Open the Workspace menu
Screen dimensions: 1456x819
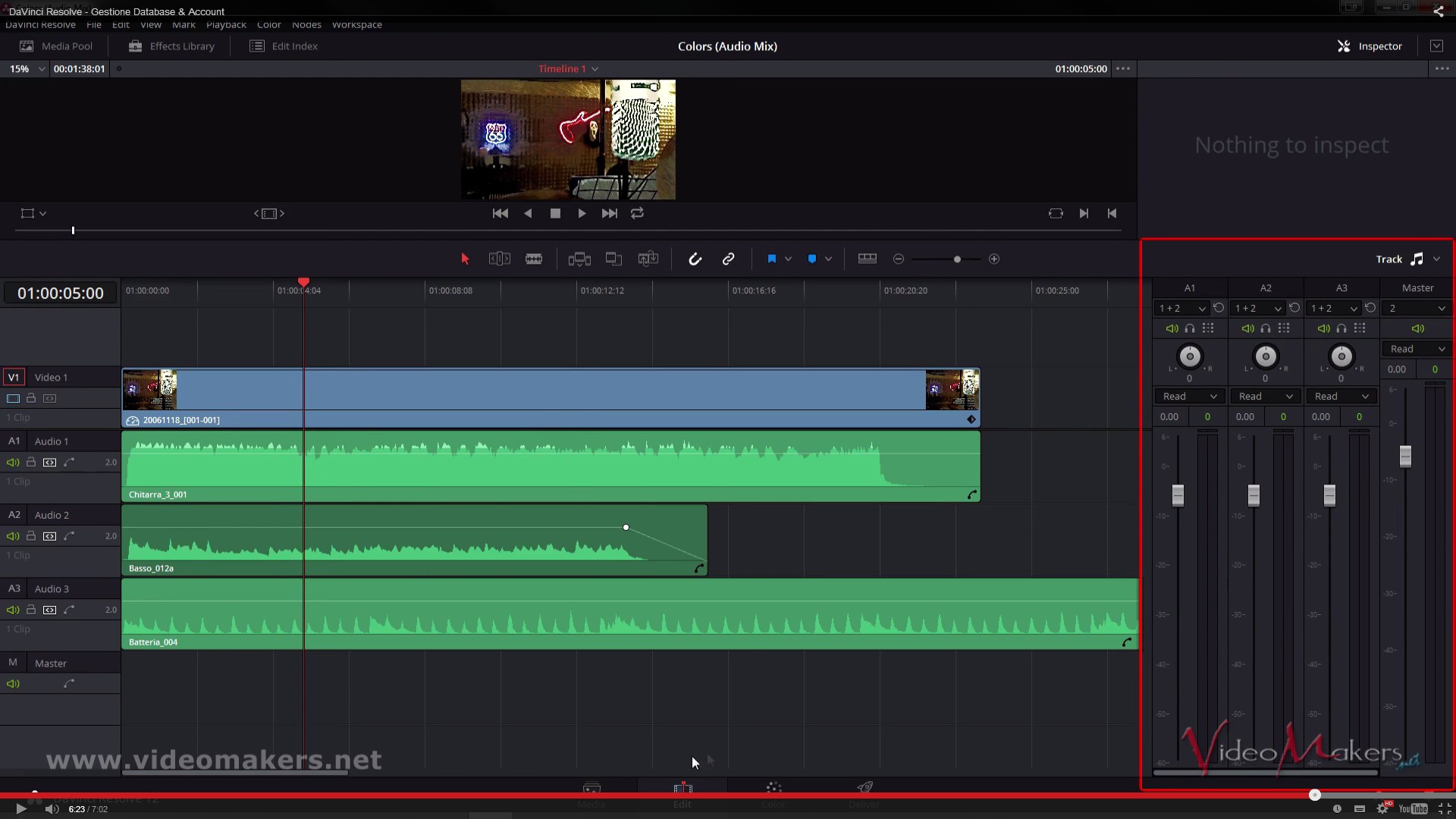[356, 25]
